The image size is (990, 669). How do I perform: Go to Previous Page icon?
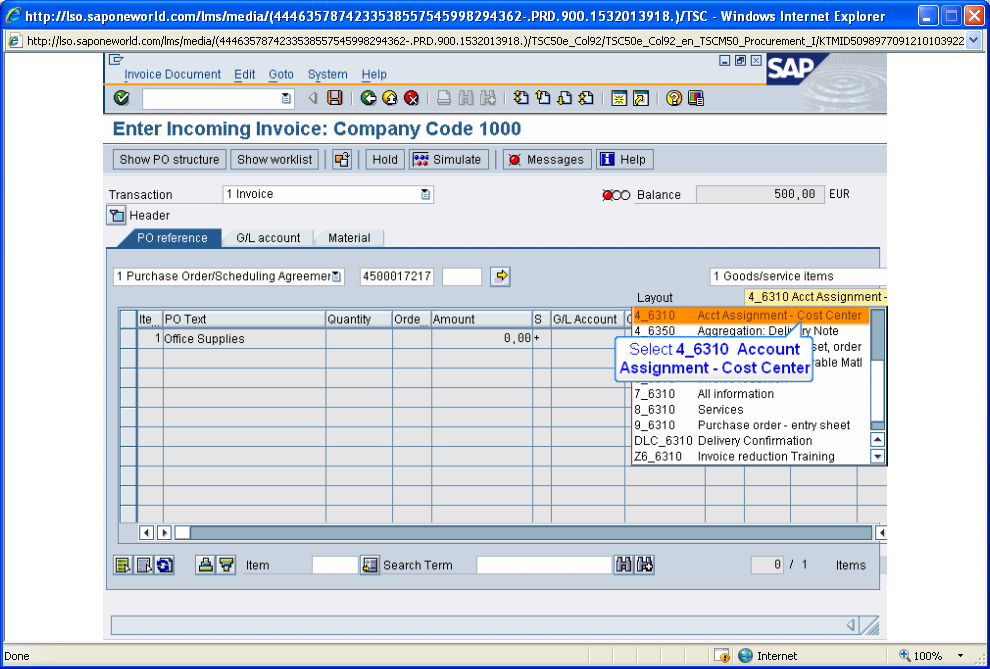coord(543,98)
